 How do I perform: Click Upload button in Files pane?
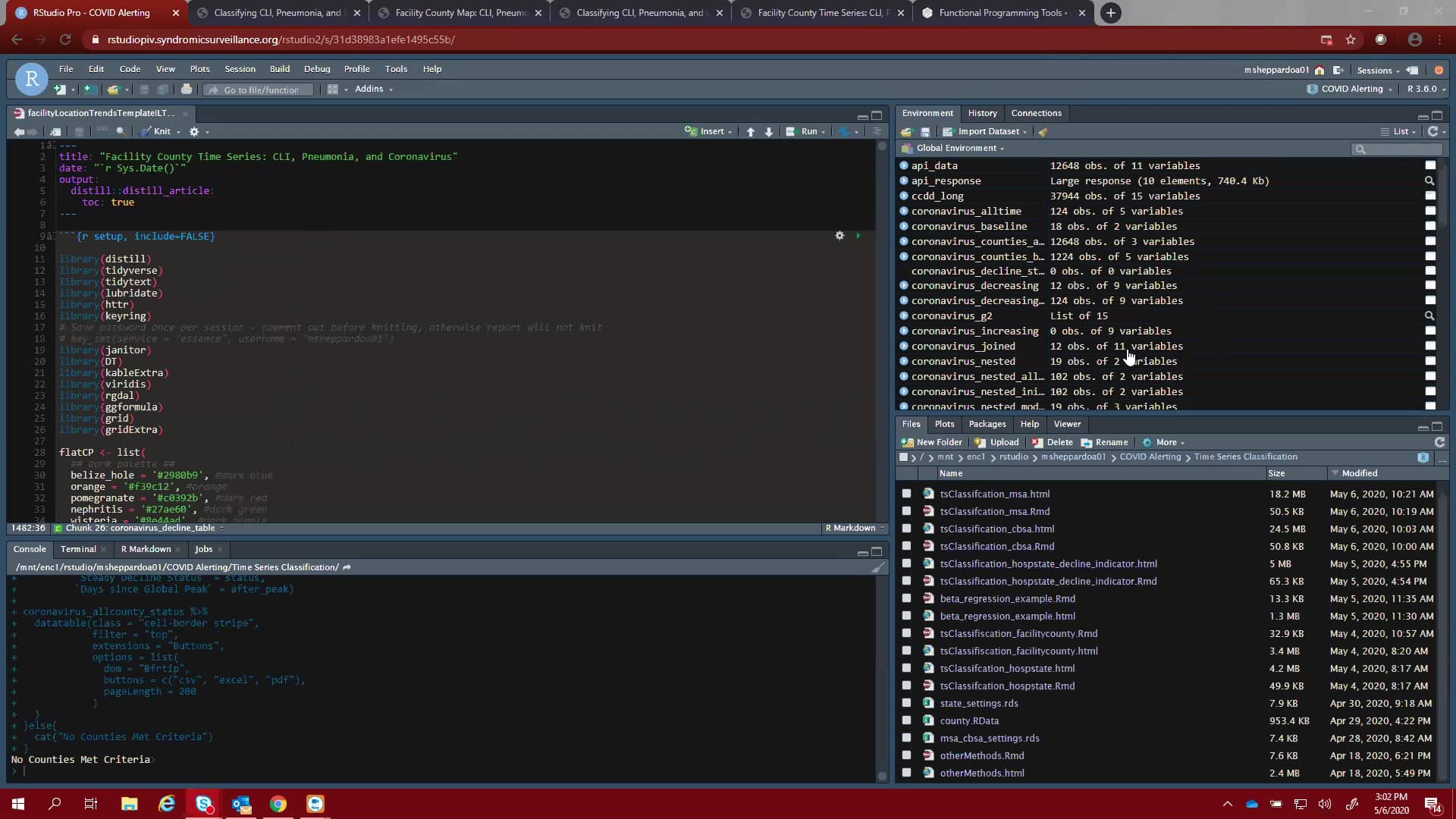tap(996, 442)
